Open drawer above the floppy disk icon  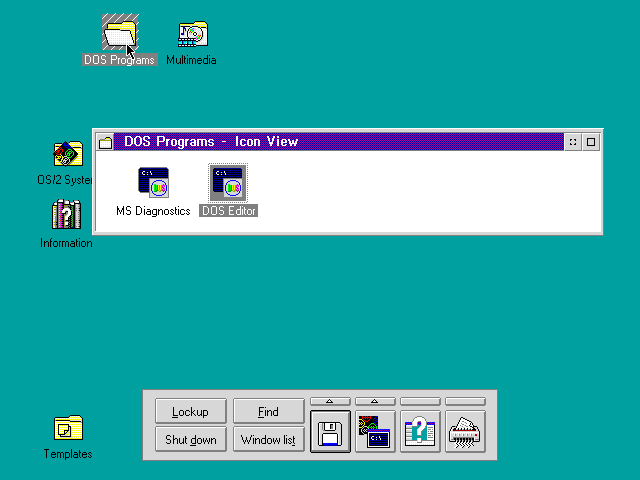pyautogui.click(x=330, y=402)
